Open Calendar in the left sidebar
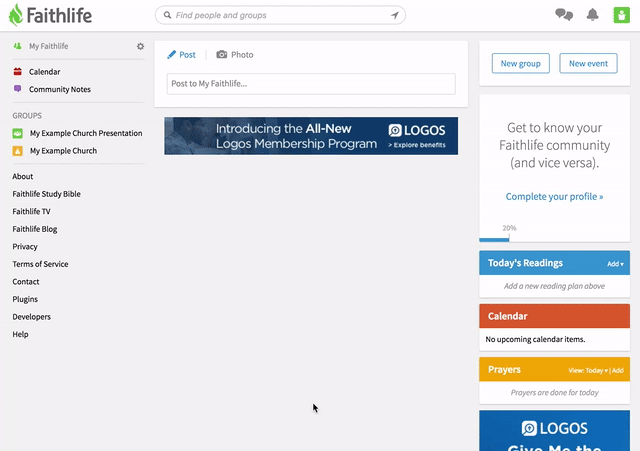The height and width of the screenshot is (451, 640). tap(44, 72)
